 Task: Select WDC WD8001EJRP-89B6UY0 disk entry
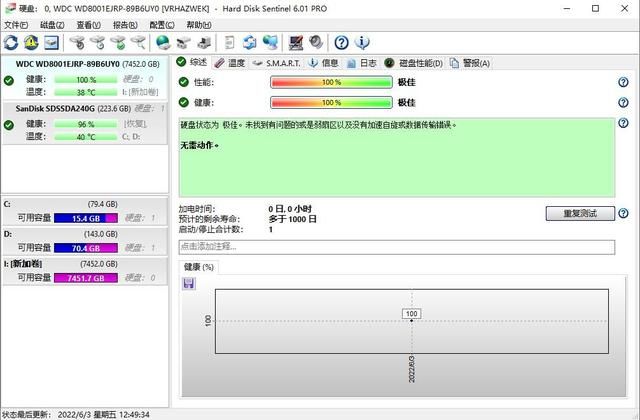(x=84, y=78)
